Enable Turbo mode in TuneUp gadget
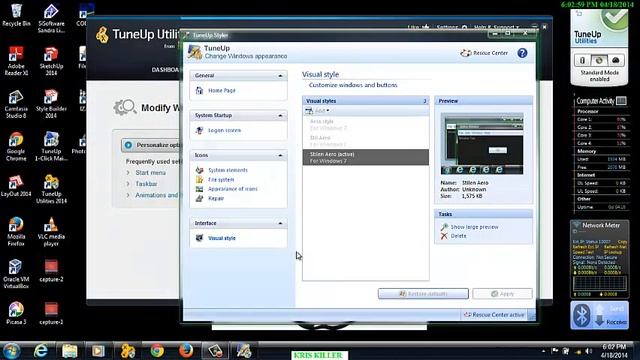 pyautogui.click(x=616, y=60)
